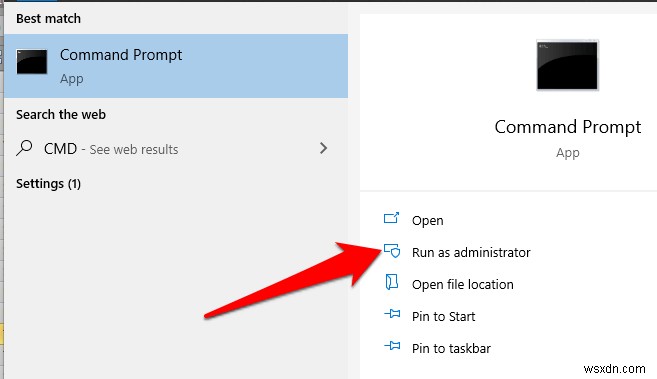Click the Command Prompt title in preview pane

[568, 127]
